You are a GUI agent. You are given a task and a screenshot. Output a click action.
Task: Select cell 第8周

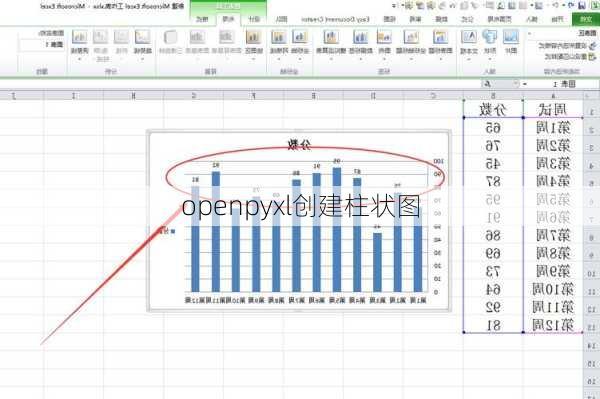click(x=553, y=253)
